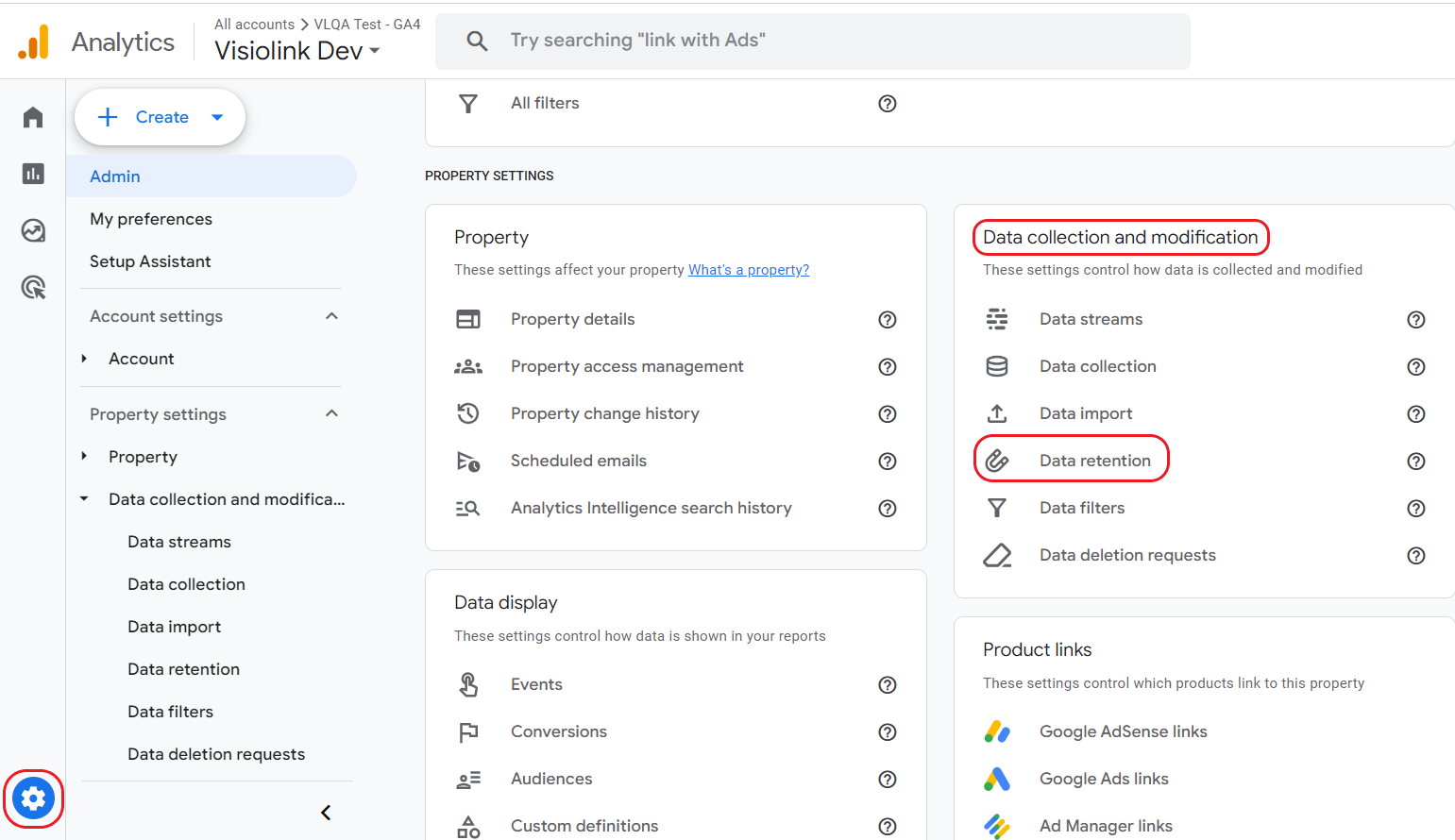Viewport: 1455px width, 840px height.
Task: Click the Events touch icon
Action: tap(468, 684)
